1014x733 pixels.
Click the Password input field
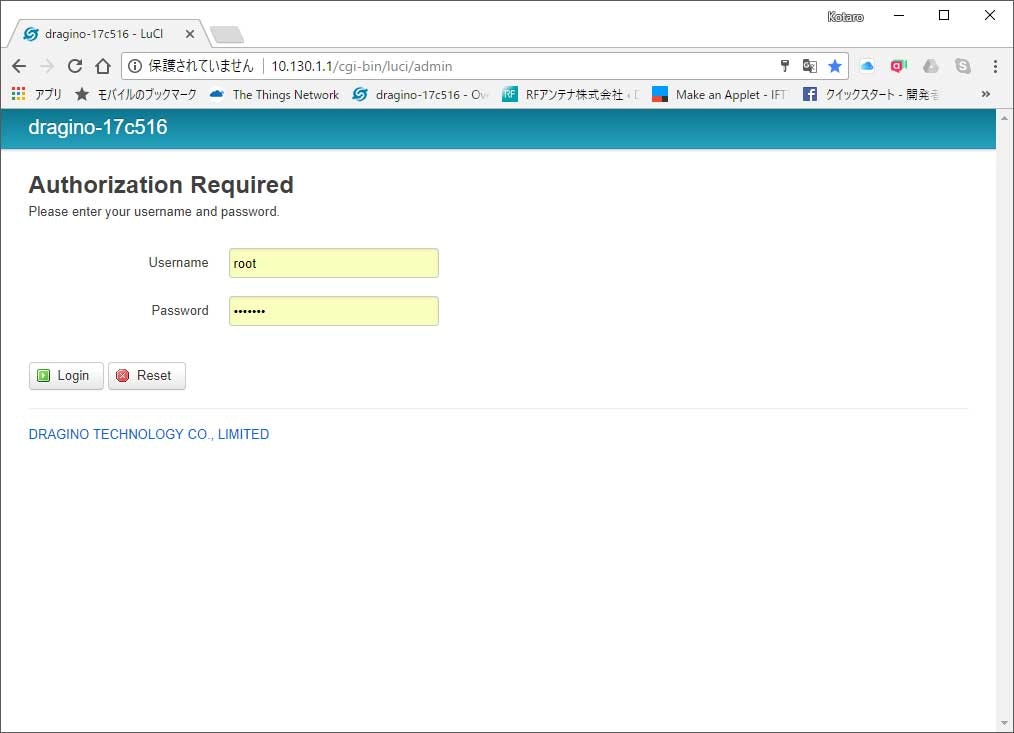pos(334,311)
